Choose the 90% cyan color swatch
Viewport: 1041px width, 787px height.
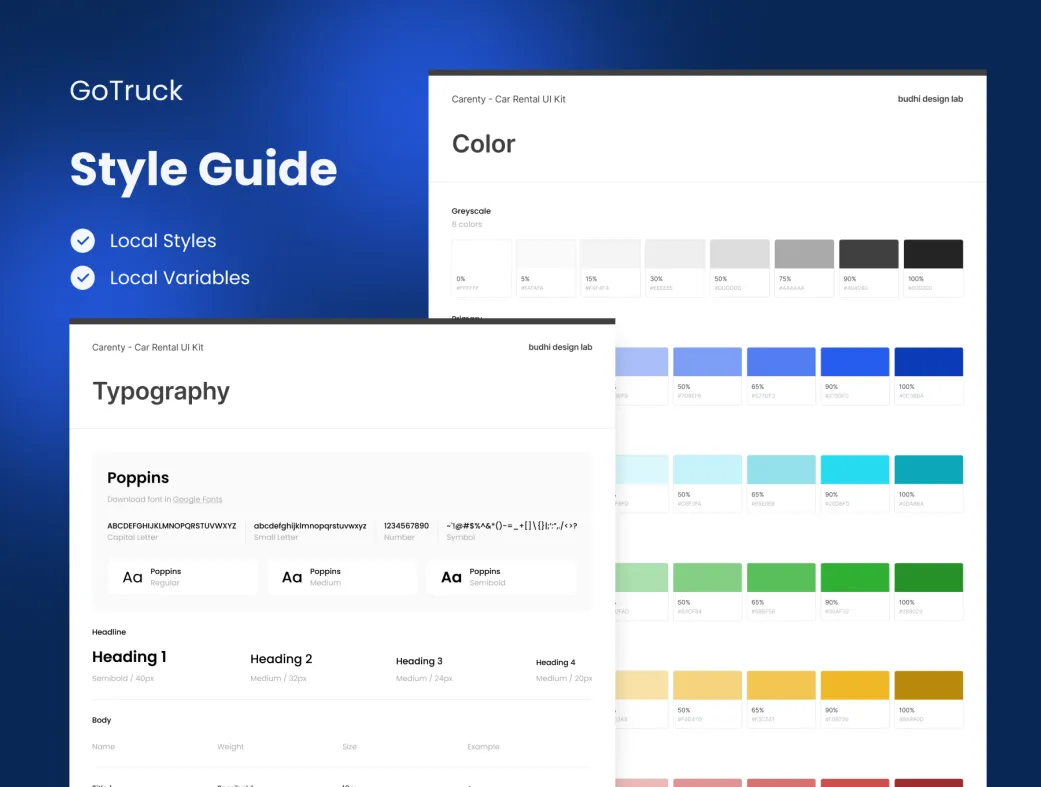point(854,470)
